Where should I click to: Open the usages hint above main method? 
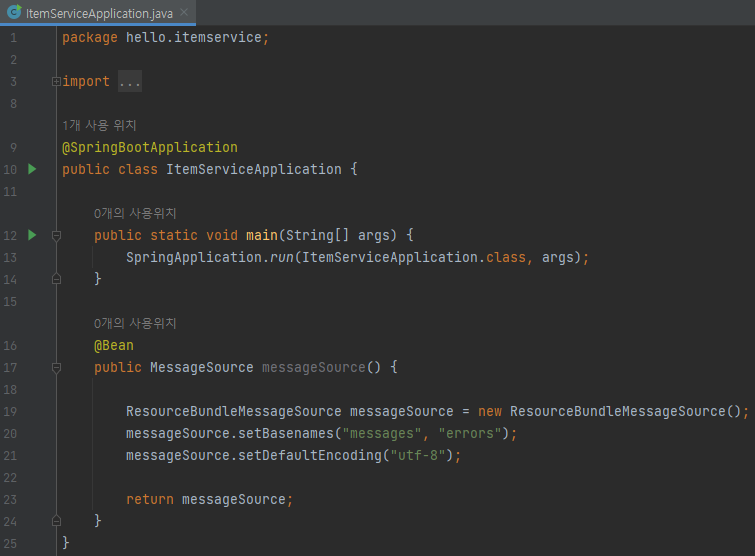[135, 213]
